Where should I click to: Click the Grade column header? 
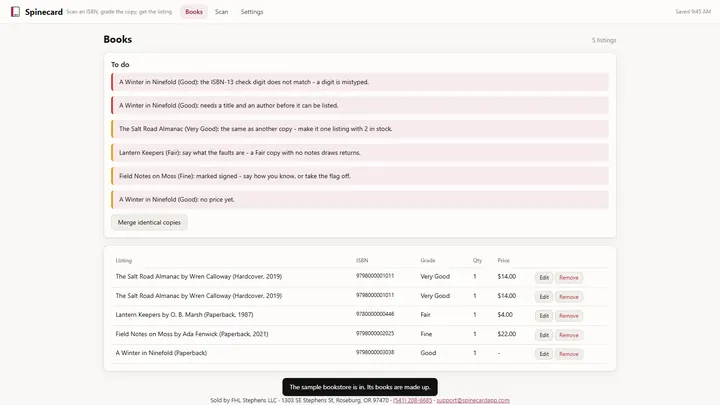(428, 260)
